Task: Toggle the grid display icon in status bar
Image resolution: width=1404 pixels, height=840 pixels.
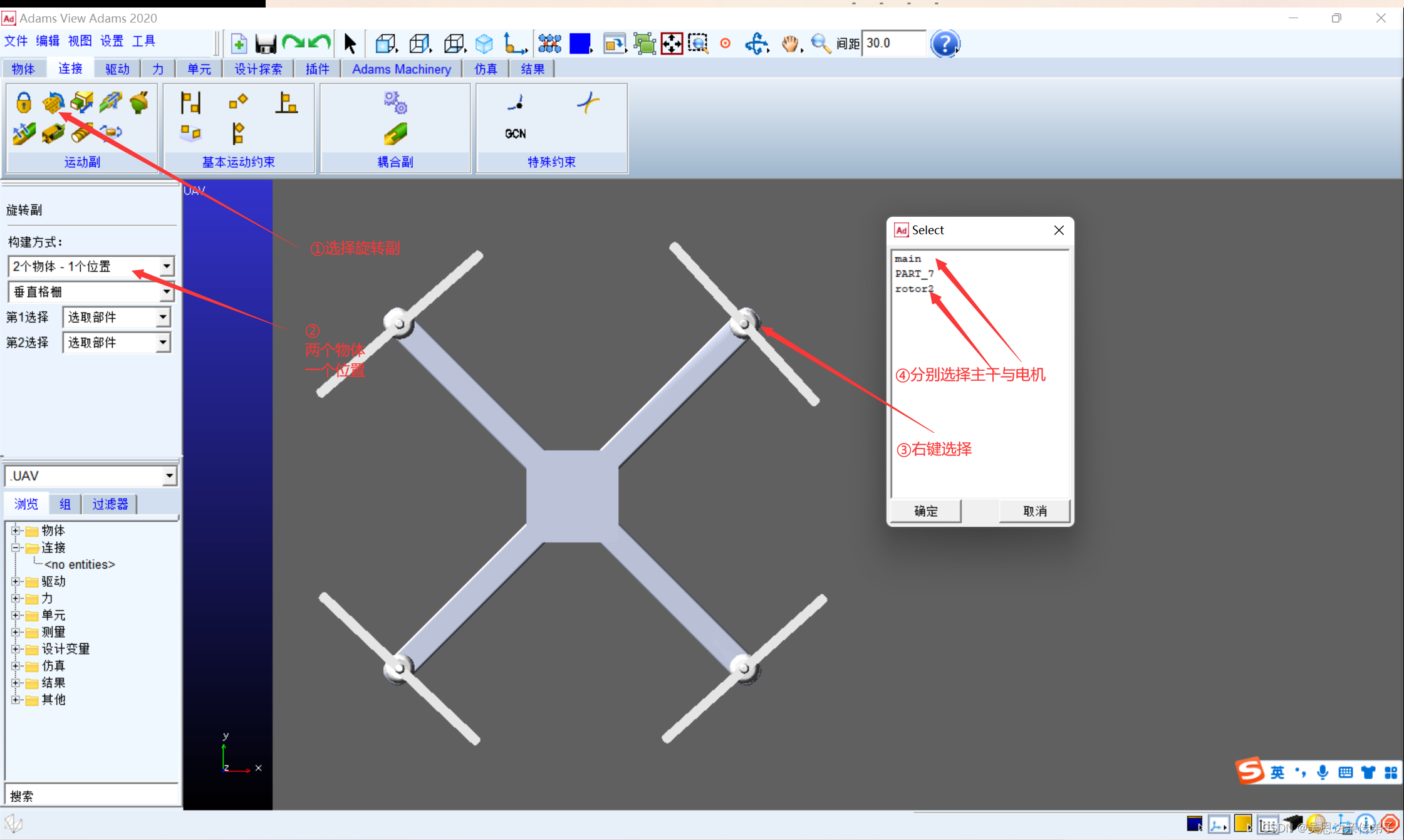Action: [1268, 824]
